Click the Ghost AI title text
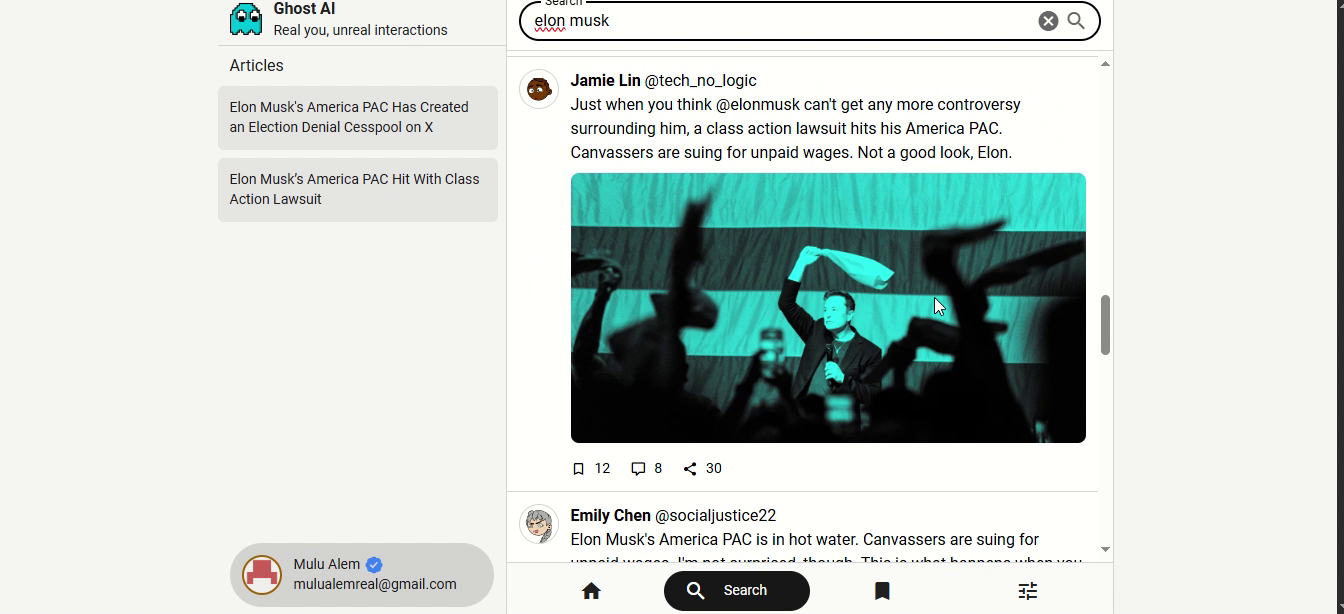 coord(304,9)
